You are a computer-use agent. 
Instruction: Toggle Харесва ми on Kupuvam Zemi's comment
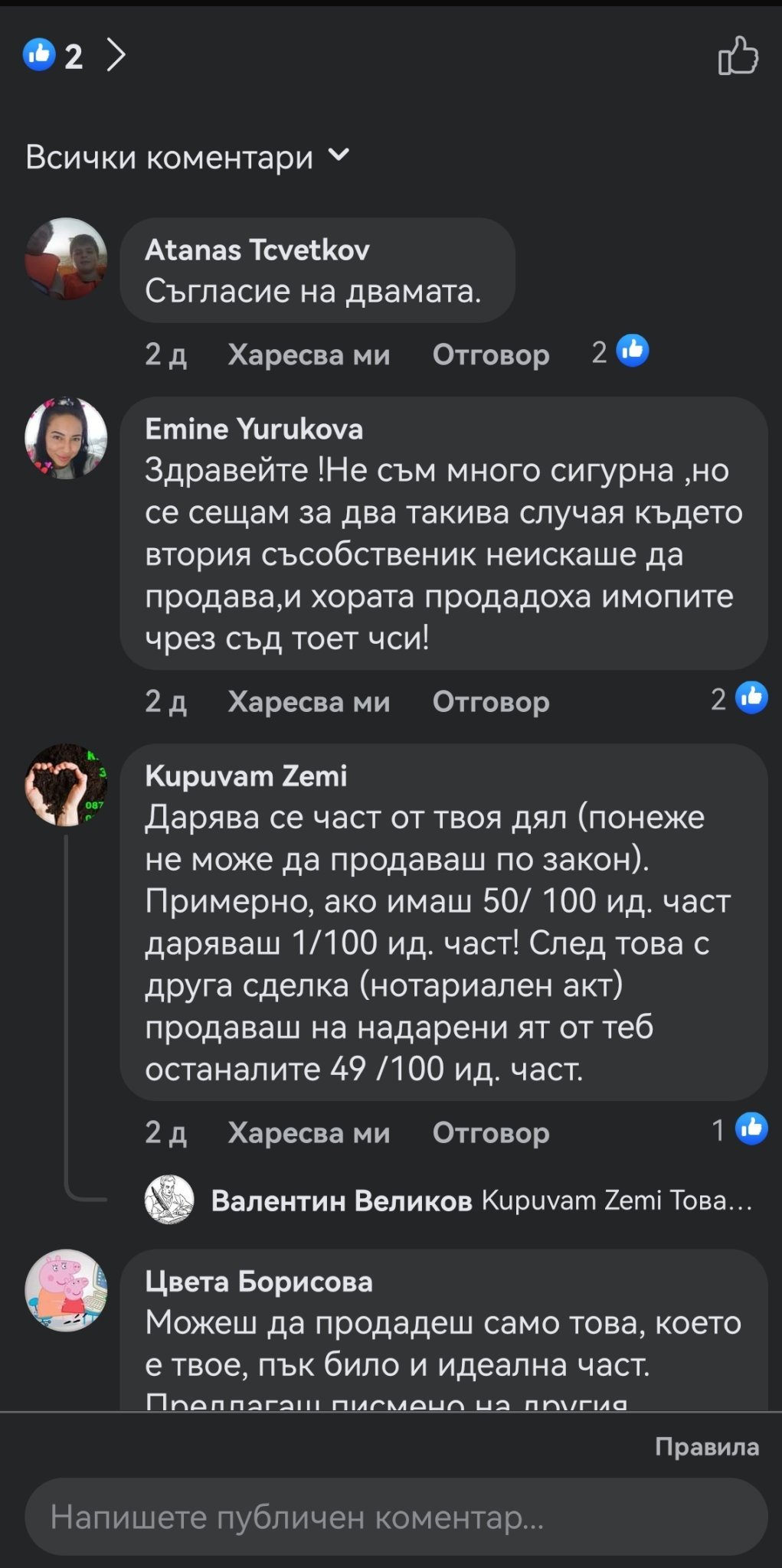pyautogui.click(x=309, y=1132)
